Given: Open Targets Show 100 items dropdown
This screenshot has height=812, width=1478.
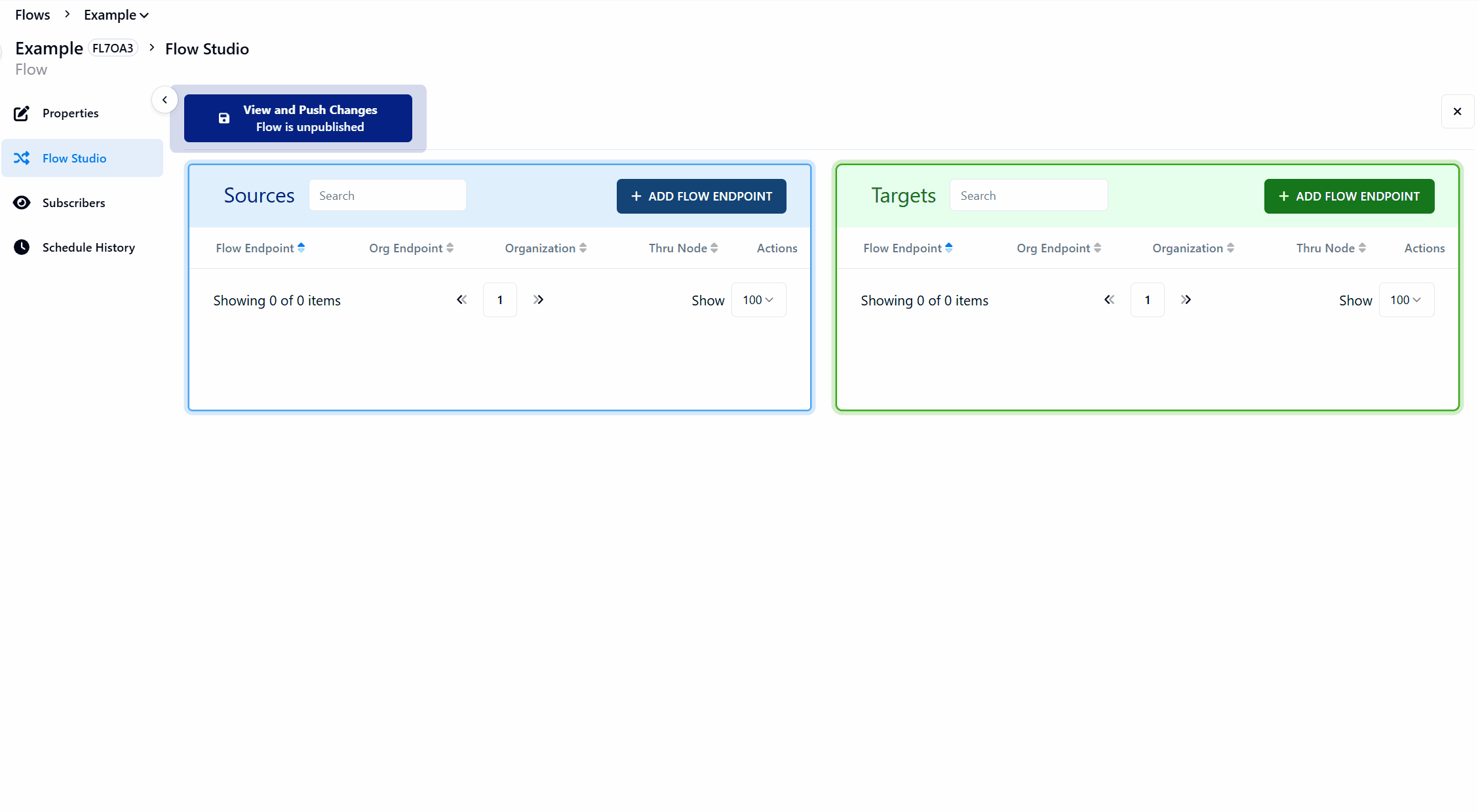Looking at the screenshot, I should (1406, 300).
